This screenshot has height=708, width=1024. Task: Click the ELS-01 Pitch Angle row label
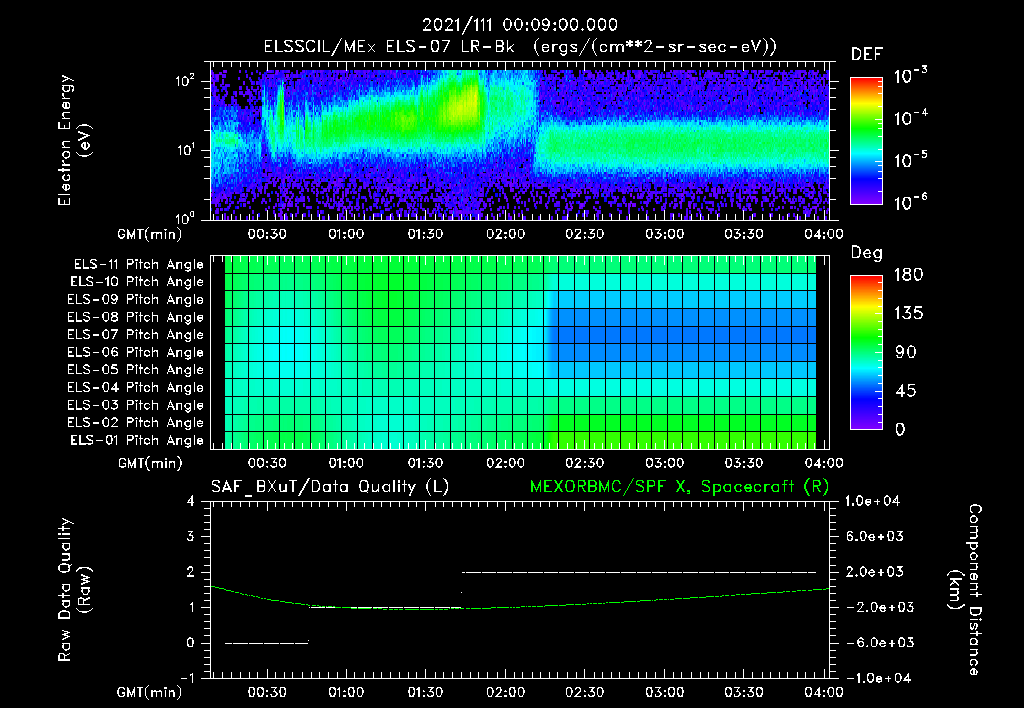coord(137,440)
